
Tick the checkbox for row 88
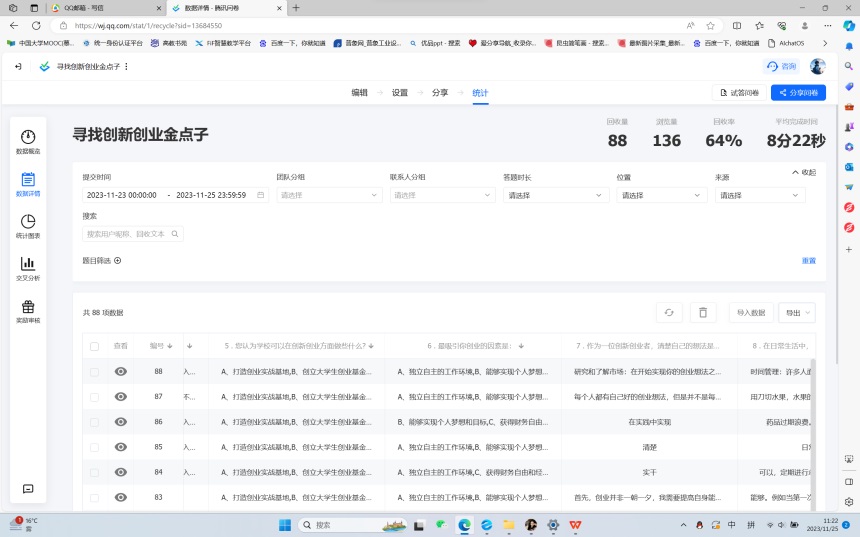(94, 372)
